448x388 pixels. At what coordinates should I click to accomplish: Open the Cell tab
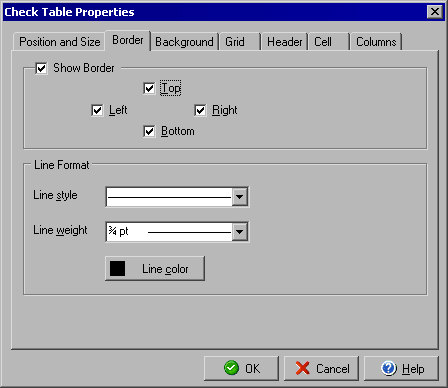tap(329, 42)
